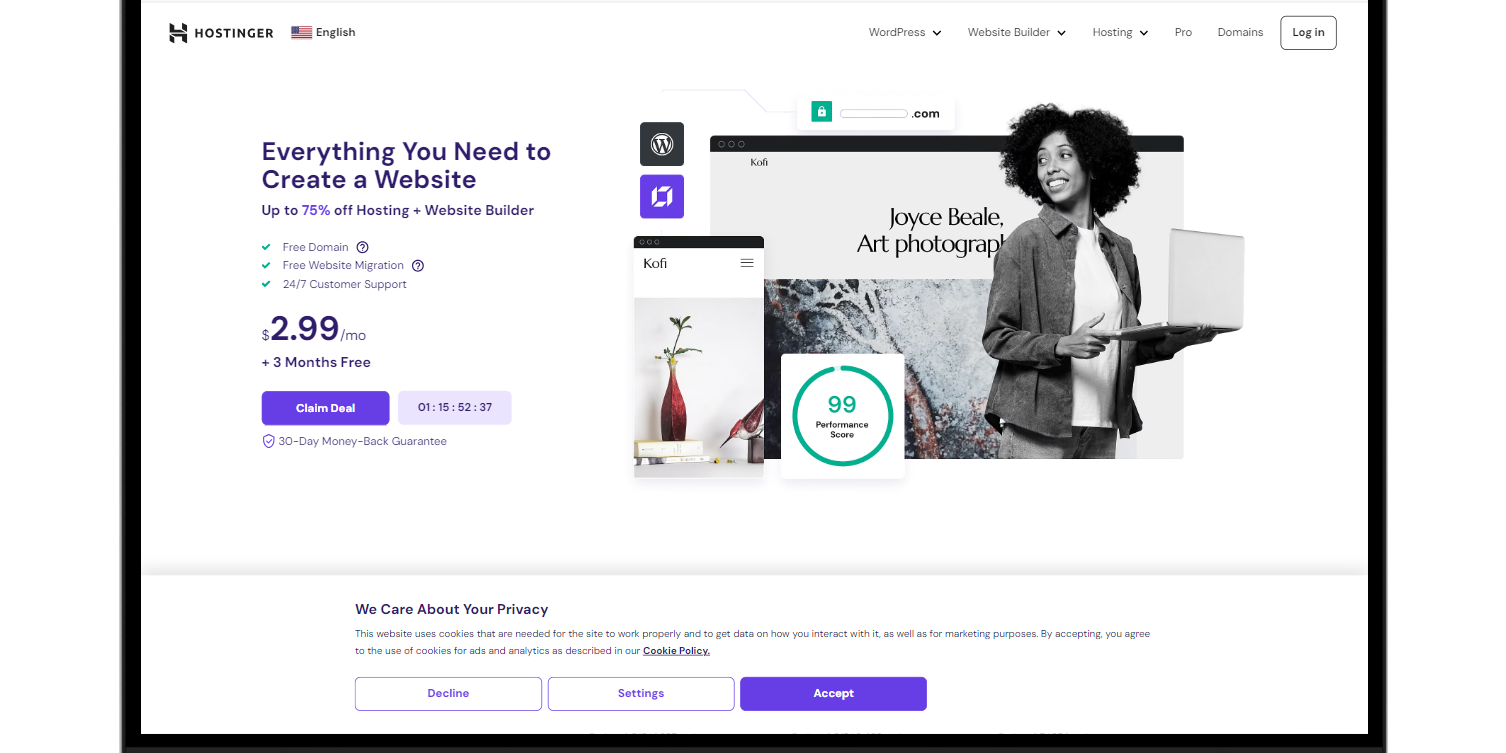Decline cookies in privacy banner

pos(448,694)
